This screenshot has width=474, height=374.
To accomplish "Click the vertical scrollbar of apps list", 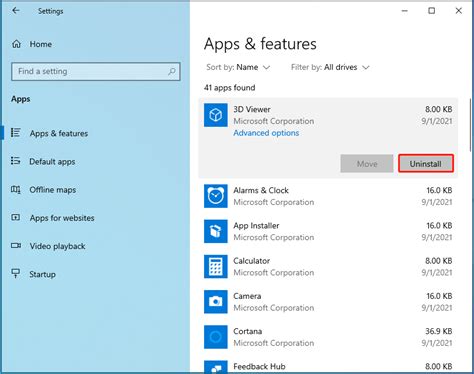I will tap(471, 125).
